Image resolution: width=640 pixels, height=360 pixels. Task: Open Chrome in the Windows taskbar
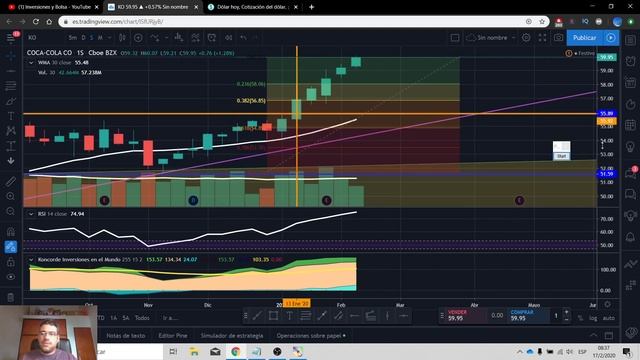pos(236,351)
